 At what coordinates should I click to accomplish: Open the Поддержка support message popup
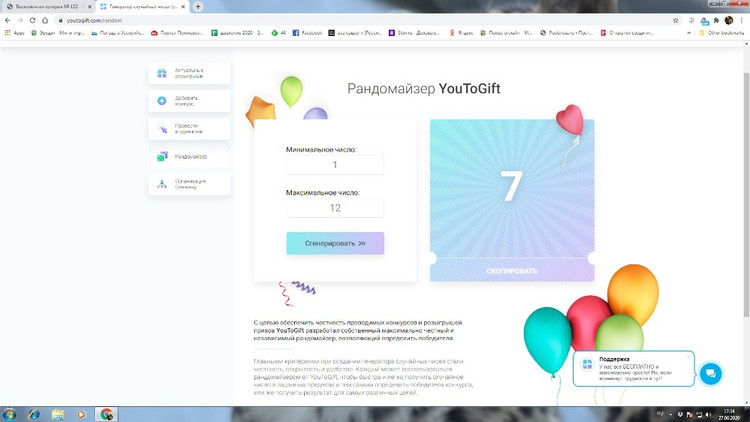(x=632, y=368)
